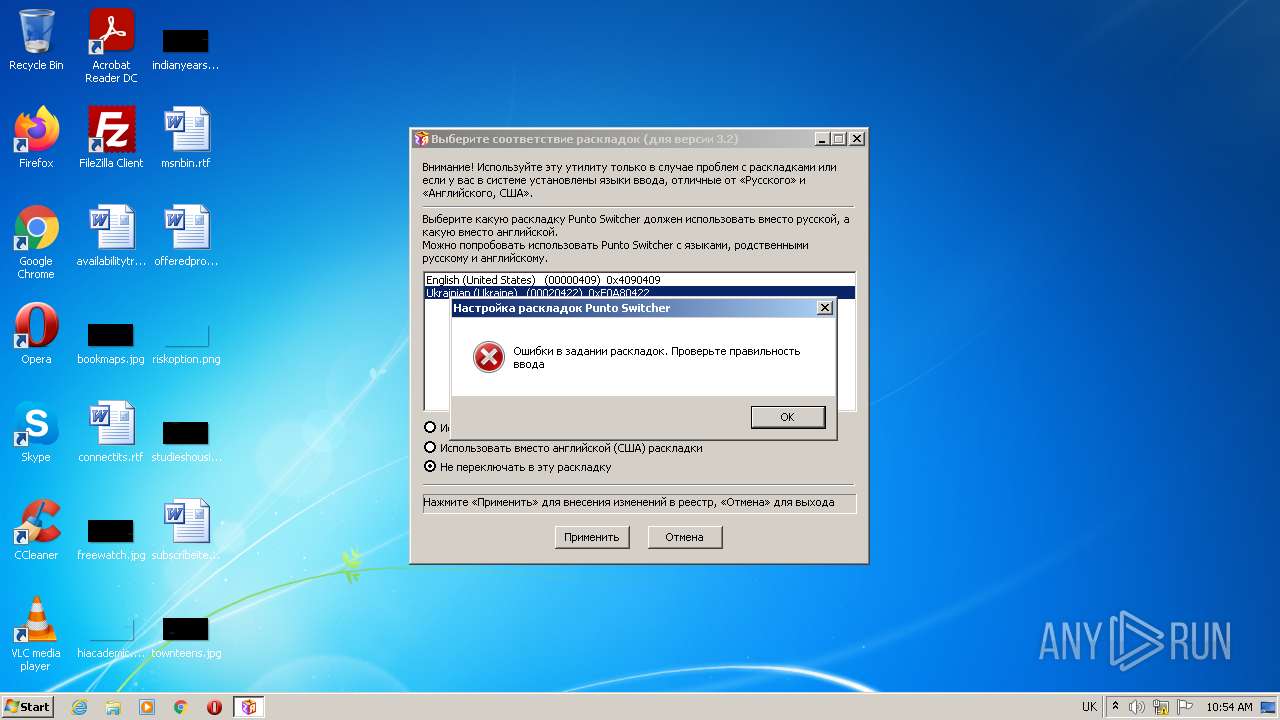
Task: Select 'Использовать вместо английской (США) раскладки'
Action: tap(563, 448)
